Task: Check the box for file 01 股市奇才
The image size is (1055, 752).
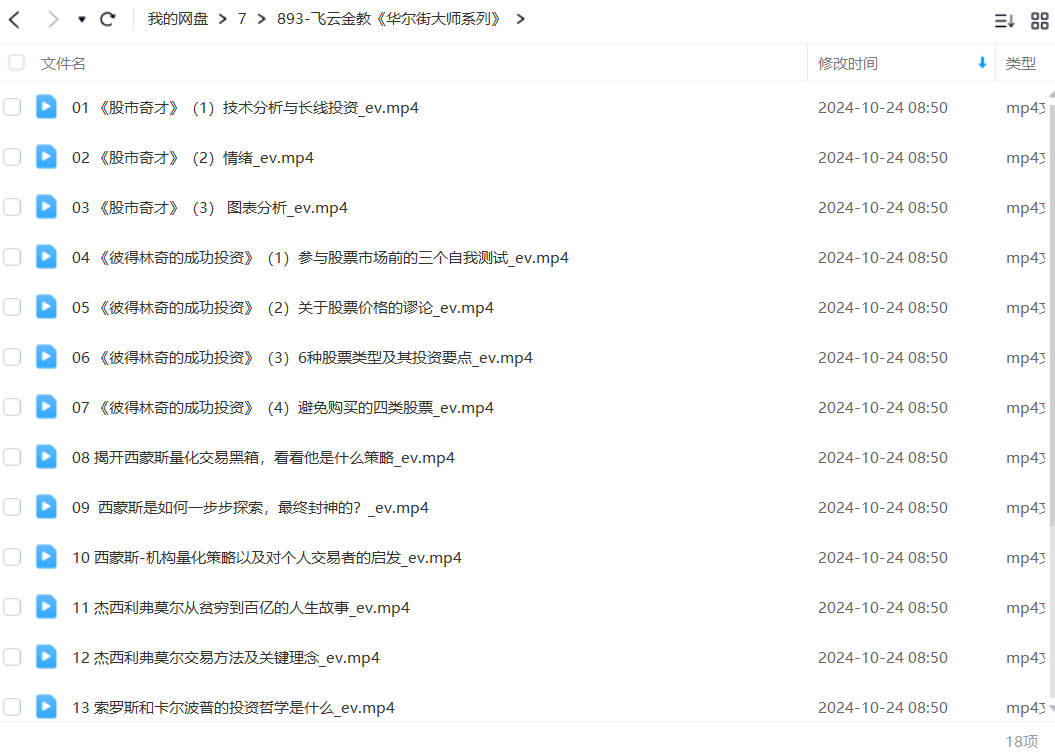Action: (12, 107)
